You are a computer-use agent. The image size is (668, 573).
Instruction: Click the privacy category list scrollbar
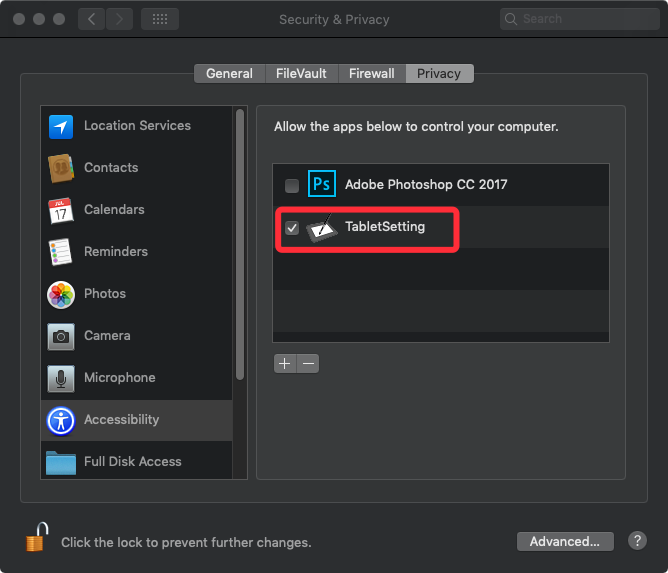click(x=240, y=245)
